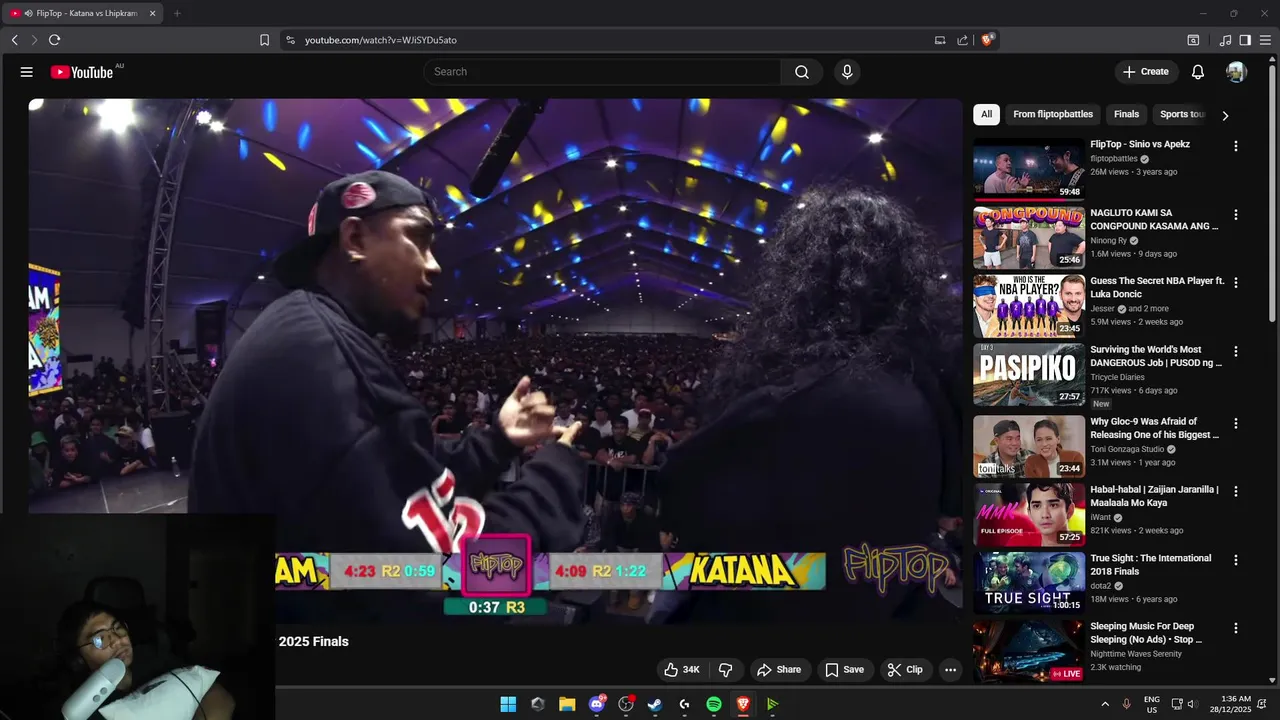This screenshot has height=720, width=1280.
Task: Open Brave Shields lion icon
Action: (987, 40)
